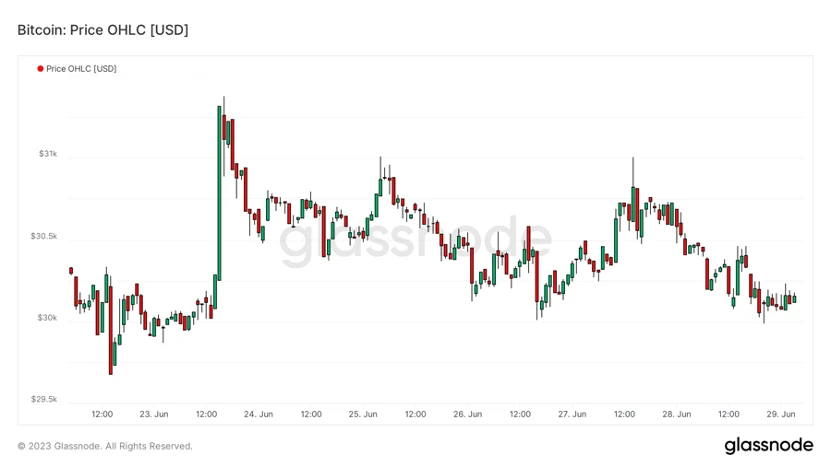Click the glassnode watermark in chart center
The height and width of the screenshot is (468, 832).
point(415,241)
